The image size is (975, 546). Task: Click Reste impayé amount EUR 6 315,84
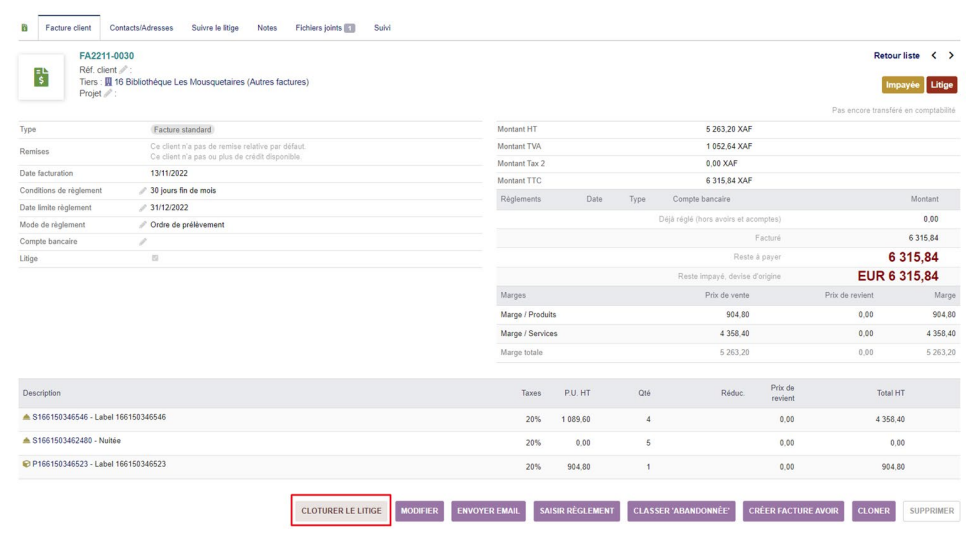[x=898, y=276]
